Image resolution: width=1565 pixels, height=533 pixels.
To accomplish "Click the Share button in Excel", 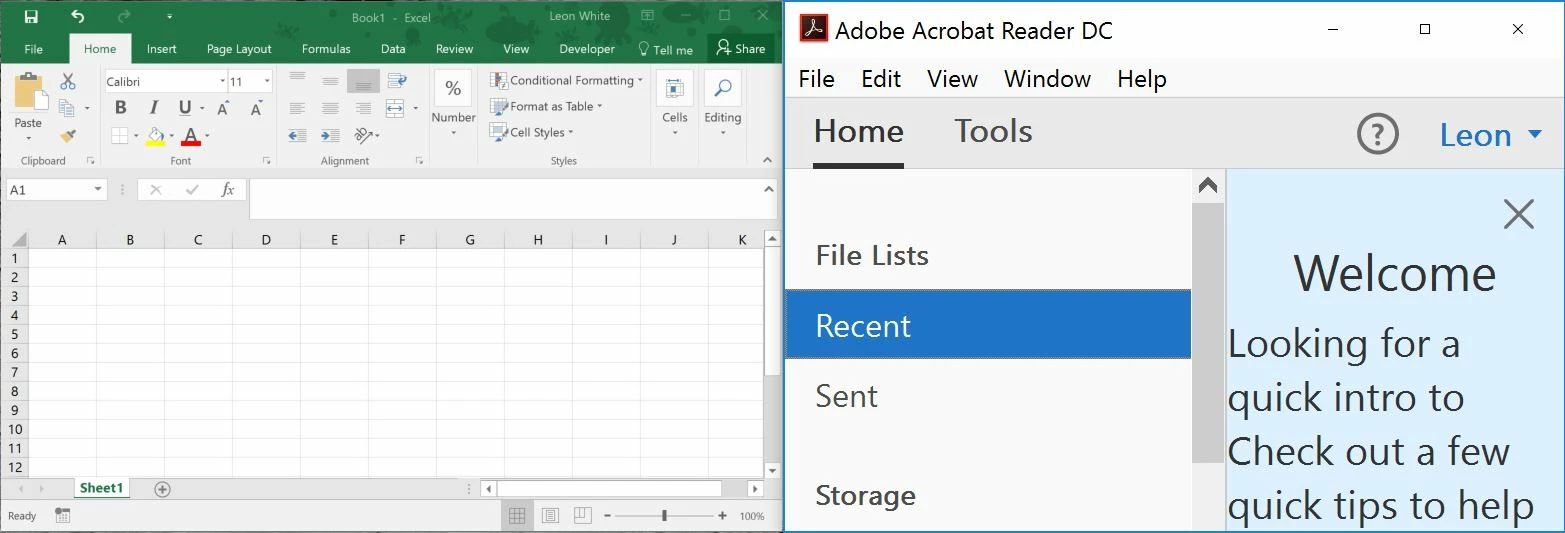I will click(740, 48).
